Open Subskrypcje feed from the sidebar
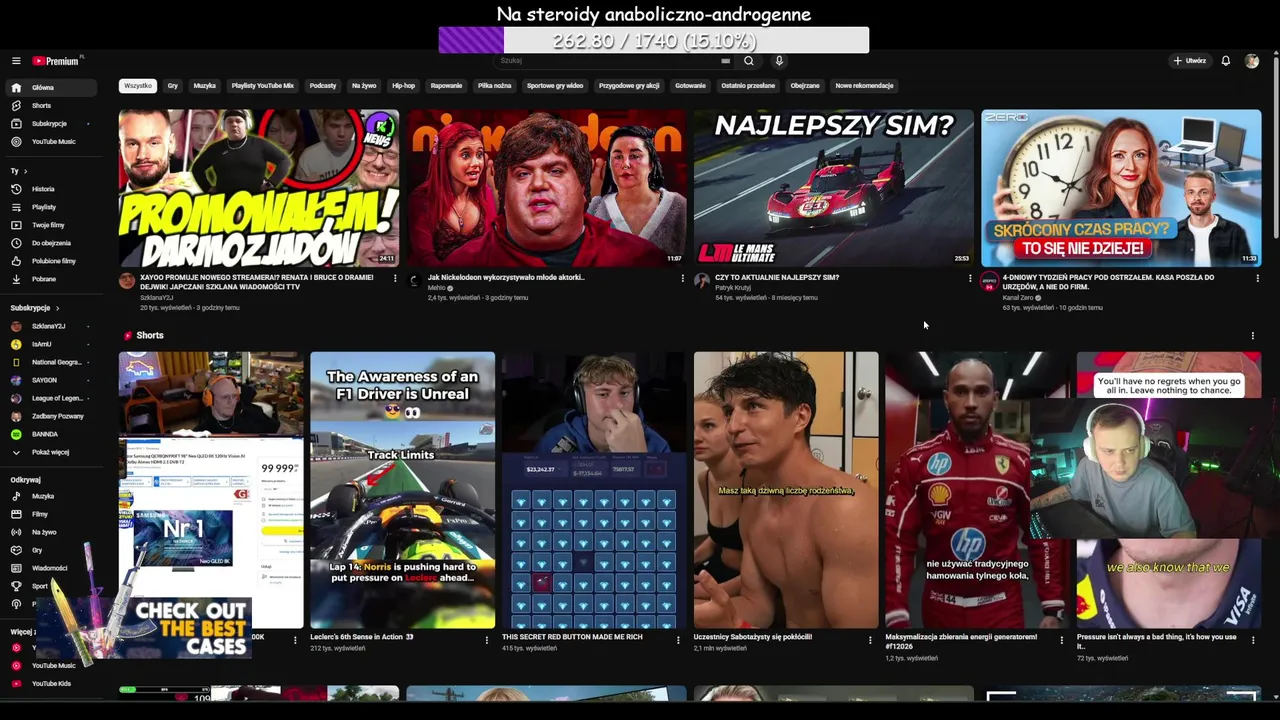 49,124
